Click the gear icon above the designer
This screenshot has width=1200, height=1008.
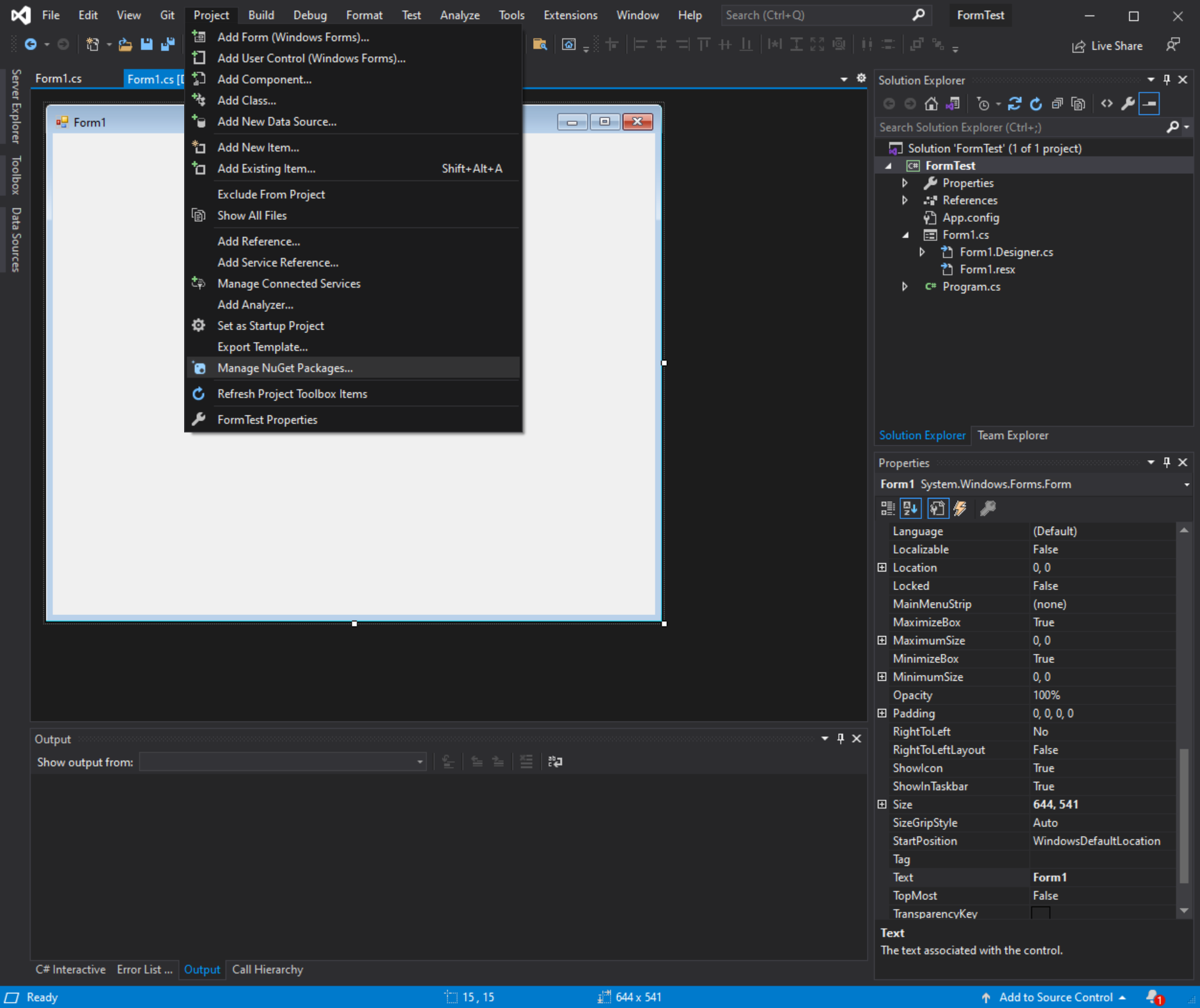[861, 78]
